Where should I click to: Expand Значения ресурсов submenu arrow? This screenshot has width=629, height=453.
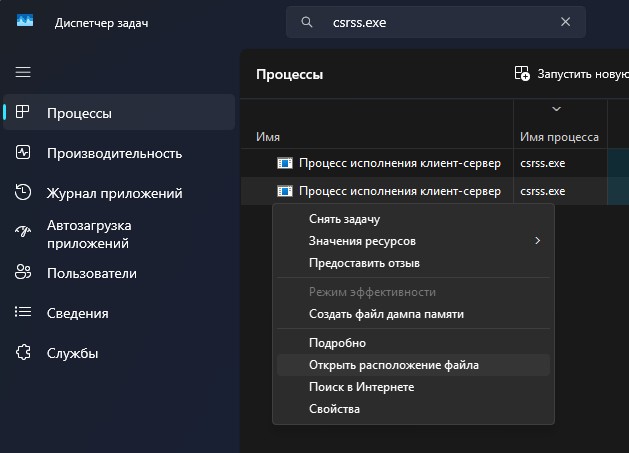[538, 241]
